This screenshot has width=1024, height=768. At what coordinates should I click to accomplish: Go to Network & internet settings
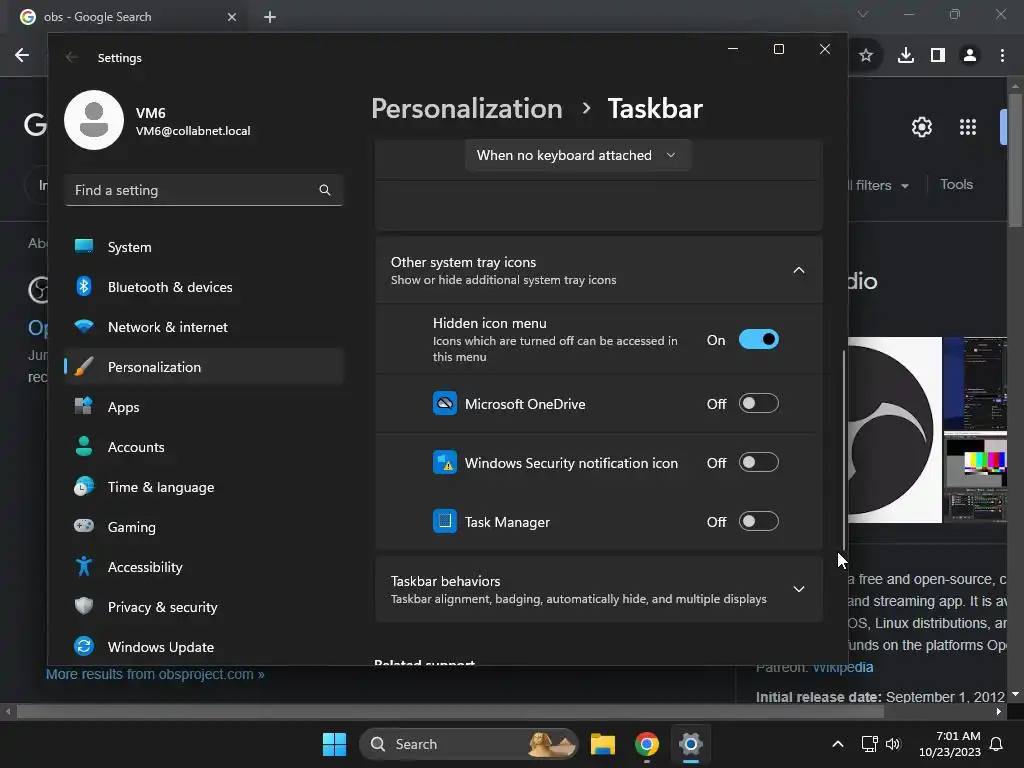204,327
